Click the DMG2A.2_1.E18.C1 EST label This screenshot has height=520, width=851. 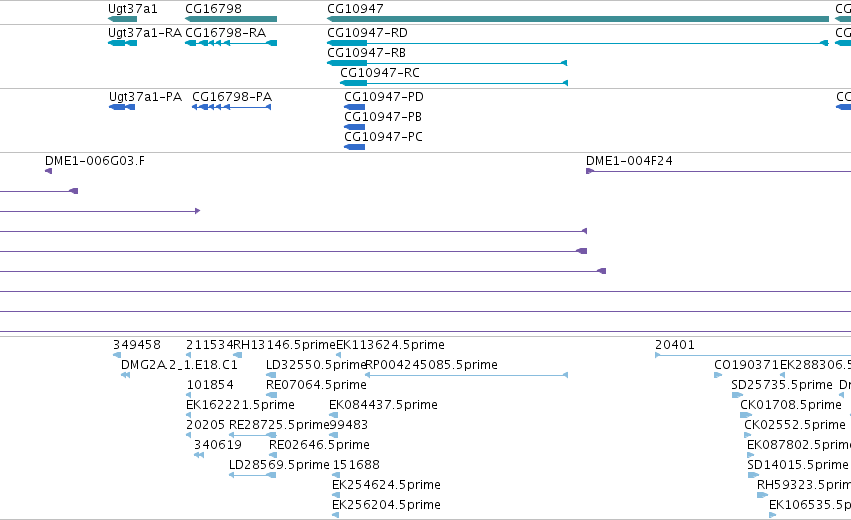[179, 365]
